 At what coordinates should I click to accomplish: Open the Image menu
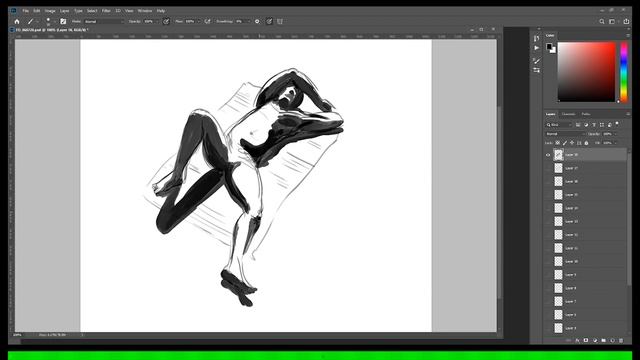[x=50, y=11]
